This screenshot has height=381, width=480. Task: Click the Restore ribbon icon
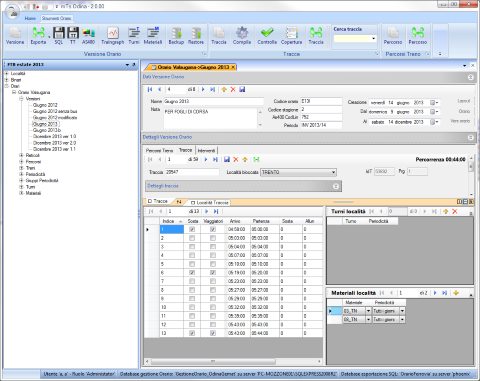tap(196, 36)
